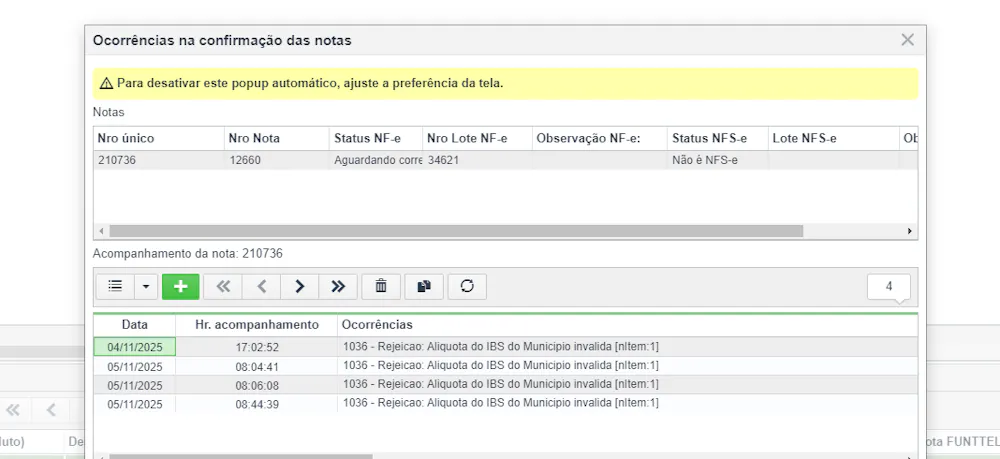The height and width of the screenshot is (459, 1000).
Task: Click Hr. acompanhamento column header
Action: click(x=256, y=325)
